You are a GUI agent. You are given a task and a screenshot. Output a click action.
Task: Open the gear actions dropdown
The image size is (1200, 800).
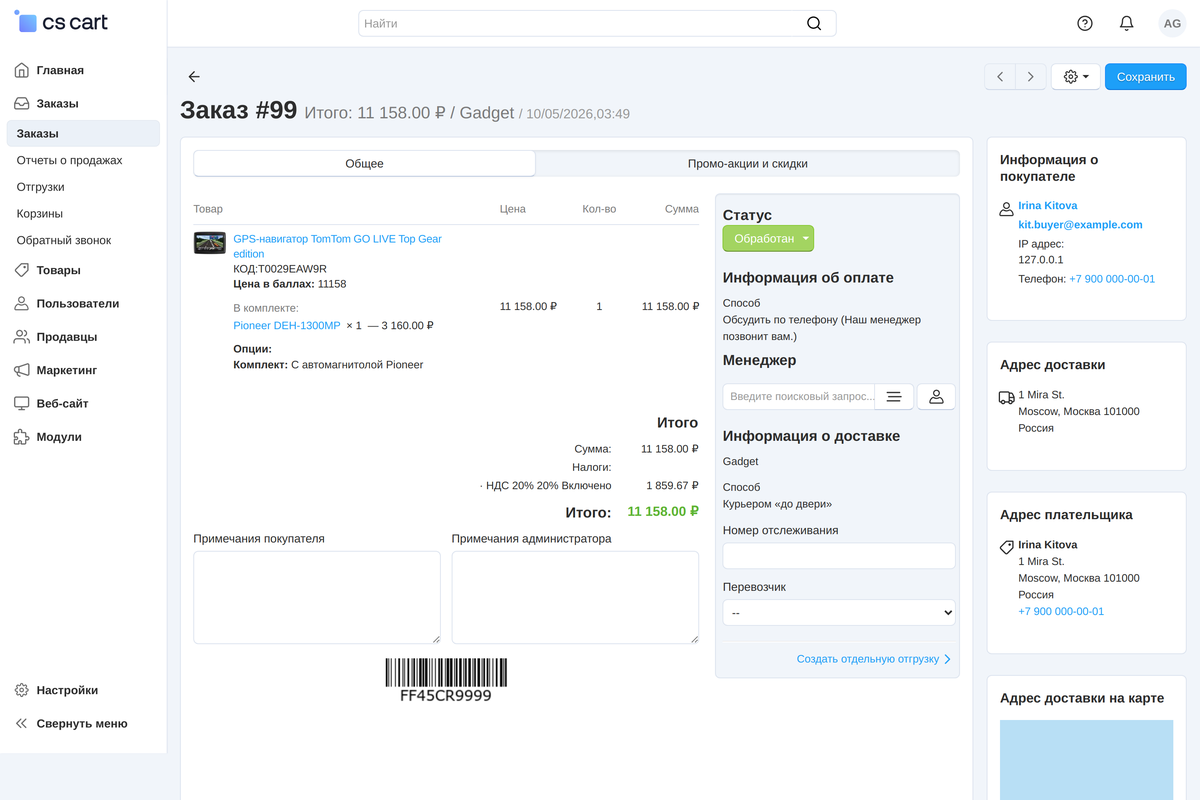pos(1076,77)
